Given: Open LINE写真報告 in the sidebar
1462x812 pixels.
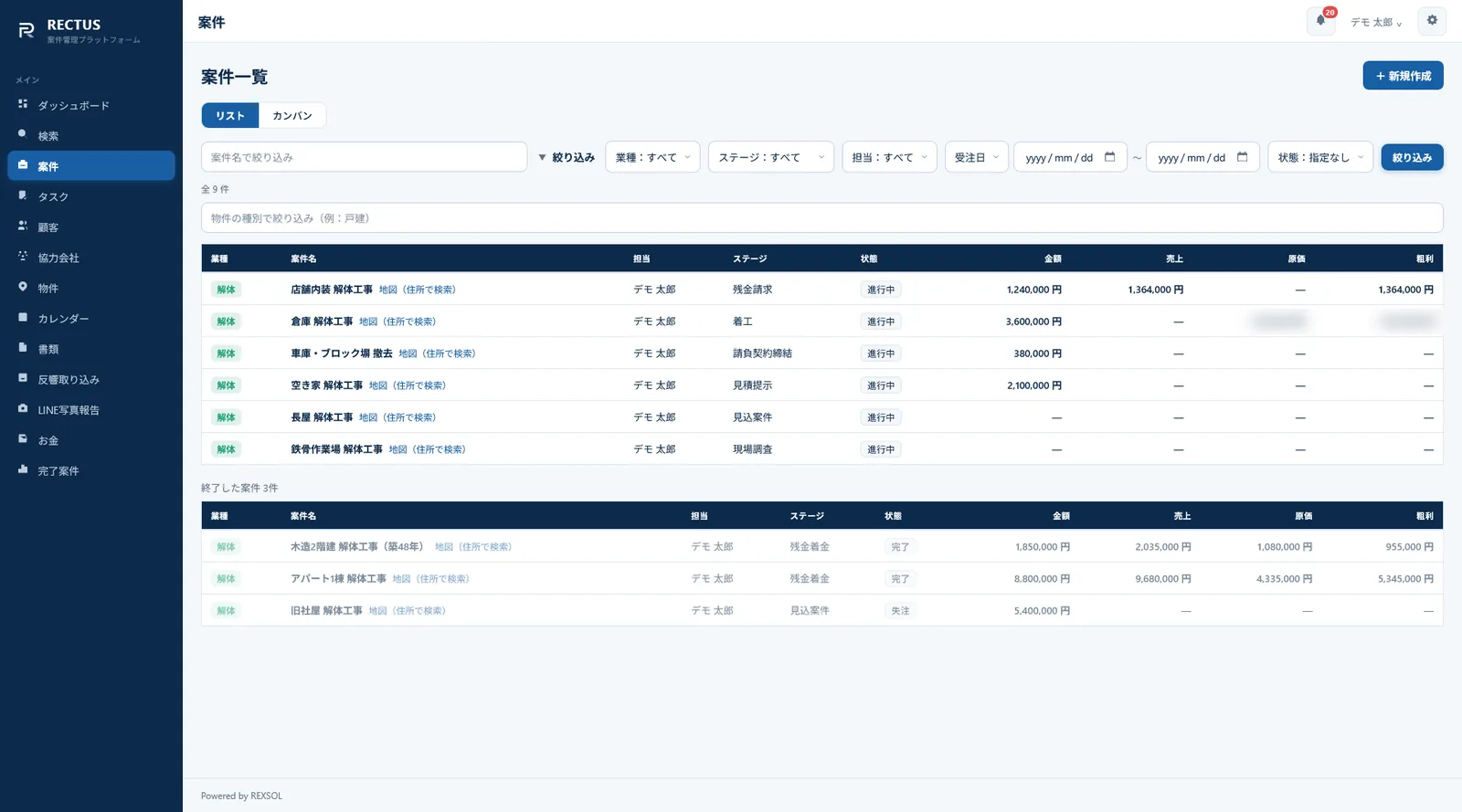Looking at the screenshot, I should coord(91,410).
